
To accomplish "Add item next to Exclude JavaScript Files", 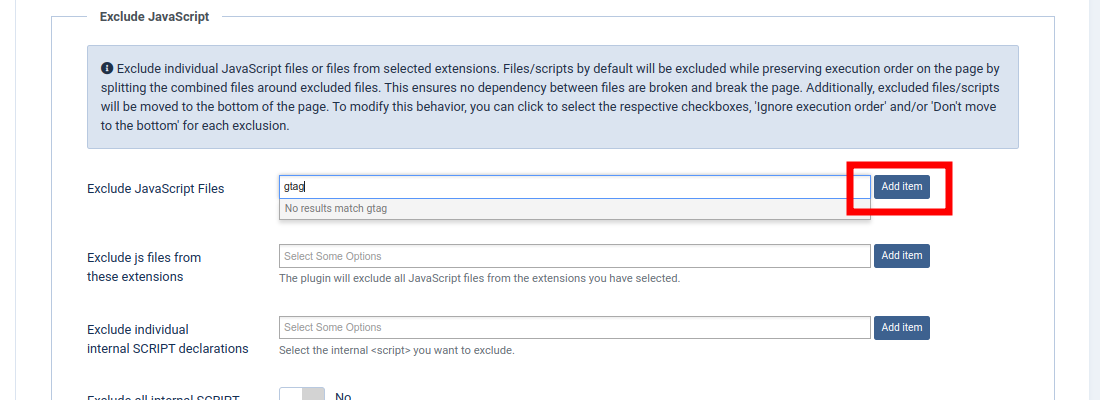I will [901, 187].
